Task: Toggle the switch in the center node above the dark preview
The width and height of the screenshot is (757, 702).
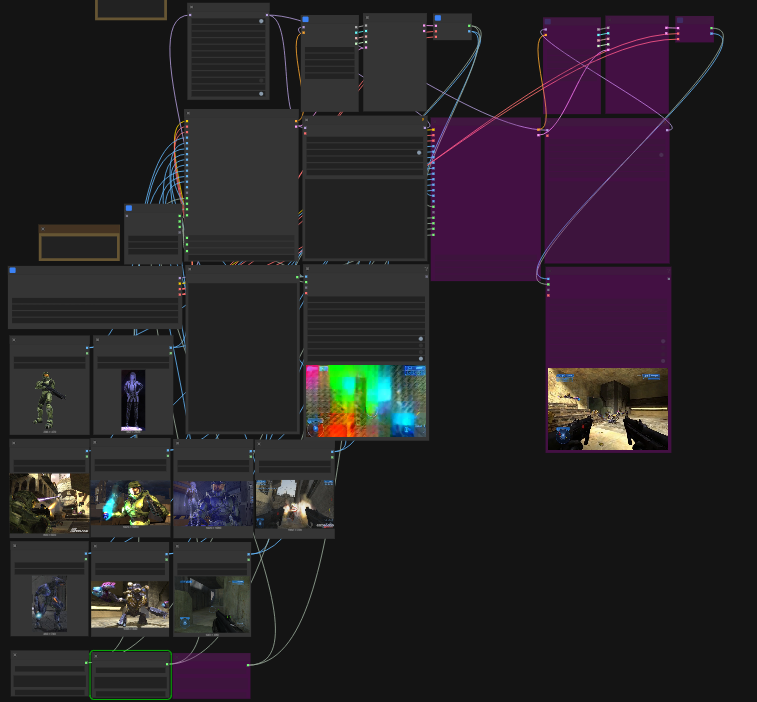Action: tap(419, 153)
